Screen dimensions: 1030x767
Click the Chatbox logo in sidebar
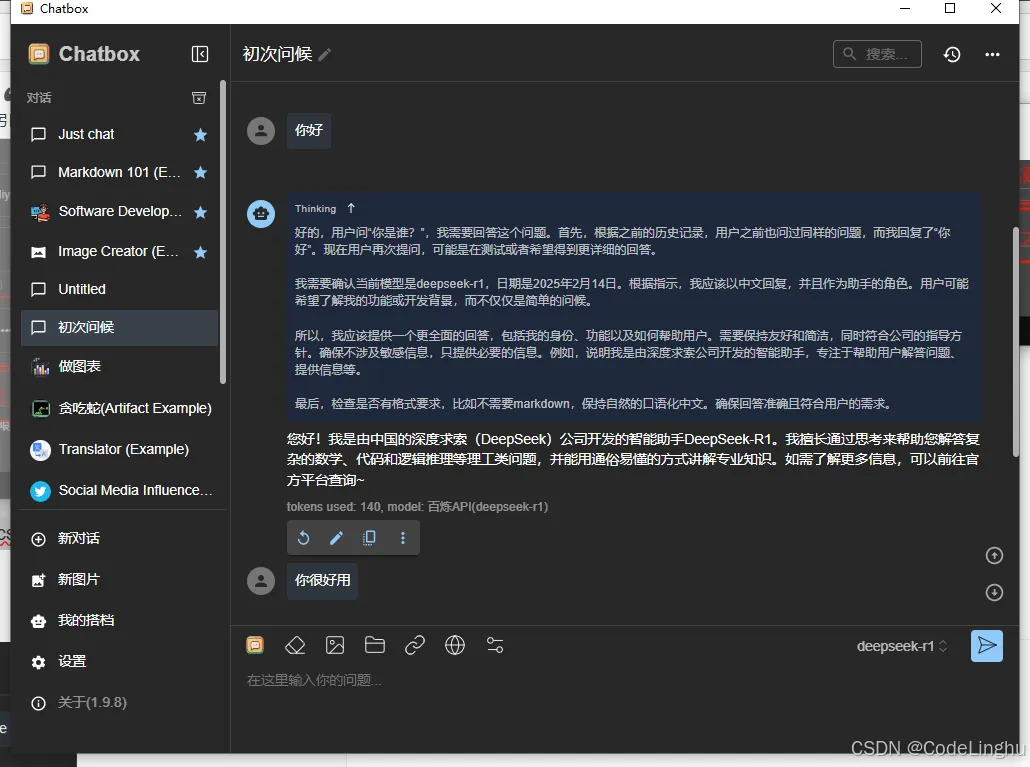(x=39, y=54)
